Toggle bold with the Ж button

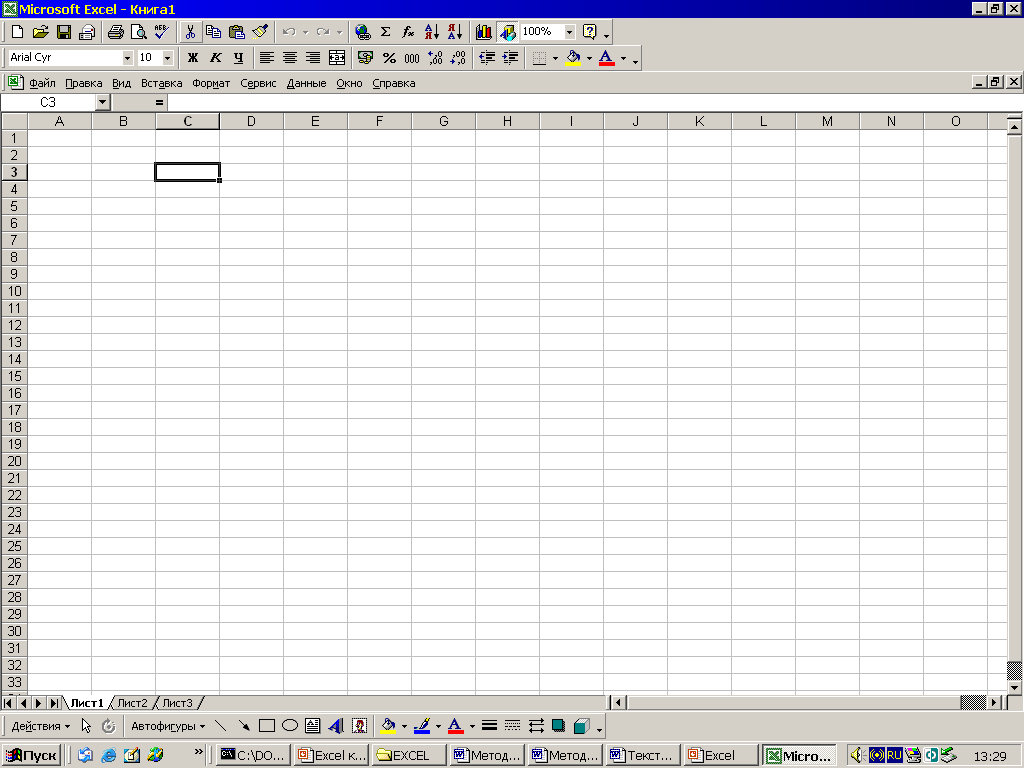click(x=193, y=57)
